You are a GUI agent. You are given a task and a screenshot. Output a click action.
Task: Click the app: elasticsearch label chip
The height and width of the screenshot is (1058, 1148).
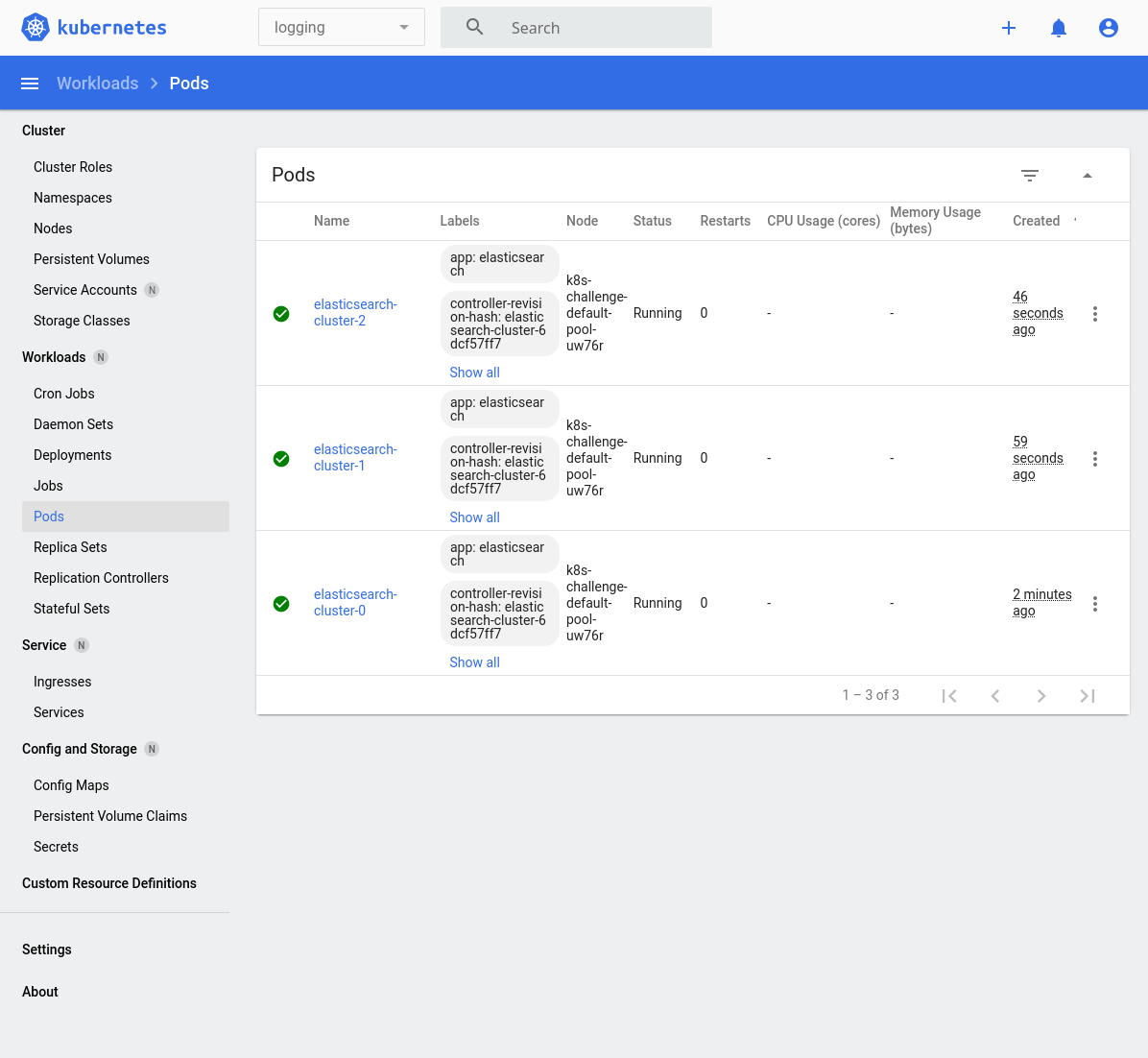tap(499, 263)
